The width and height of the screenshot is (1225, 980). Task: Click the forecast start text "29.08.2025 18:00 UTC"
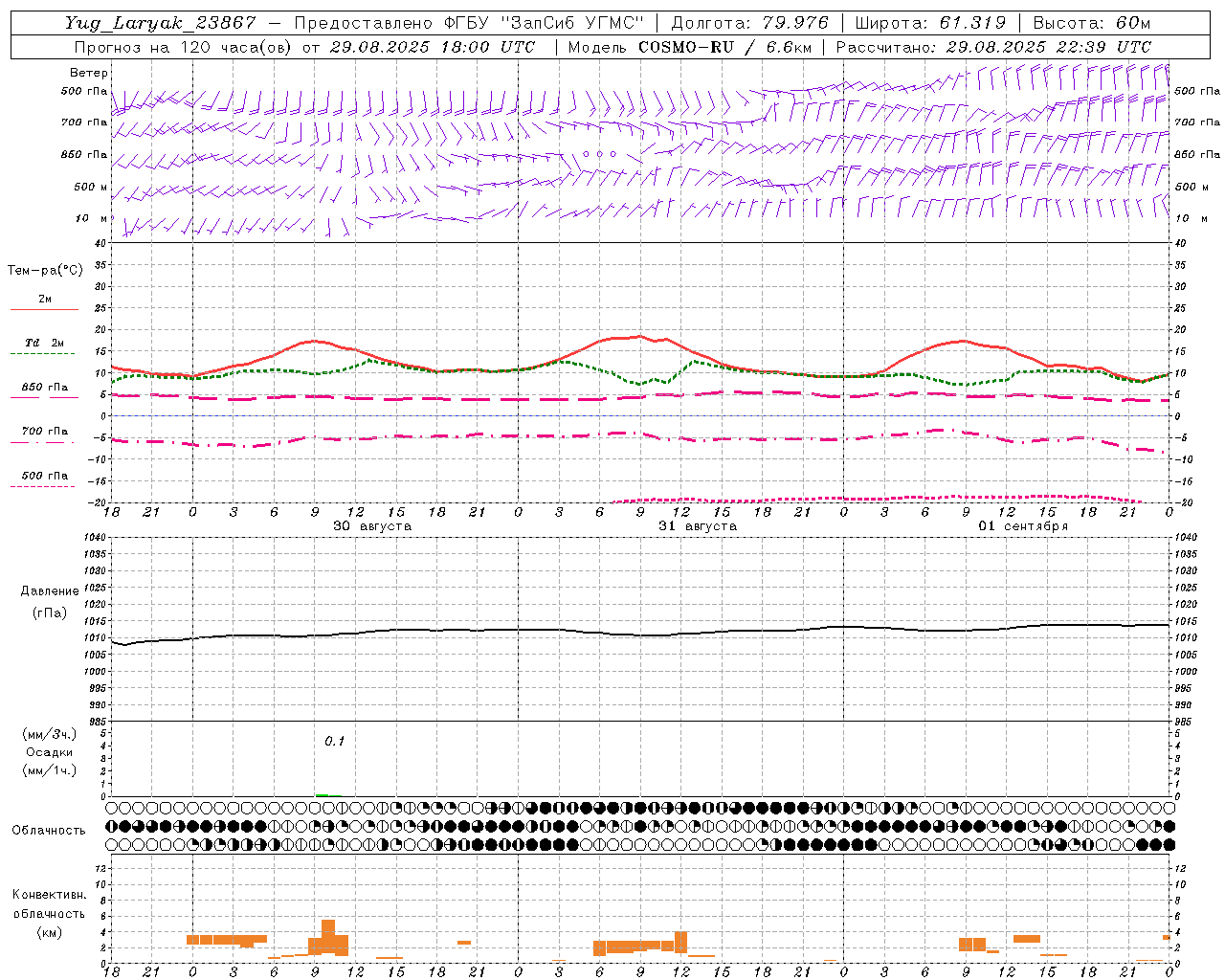click(x=432, y=47)
